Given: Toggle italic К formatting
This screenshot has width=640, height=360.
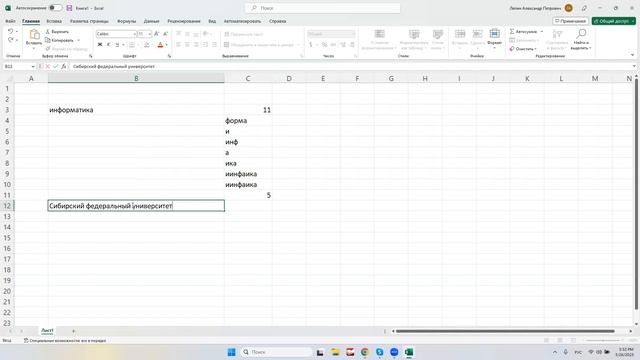Looking at the screenshot, I should (108, 44).
